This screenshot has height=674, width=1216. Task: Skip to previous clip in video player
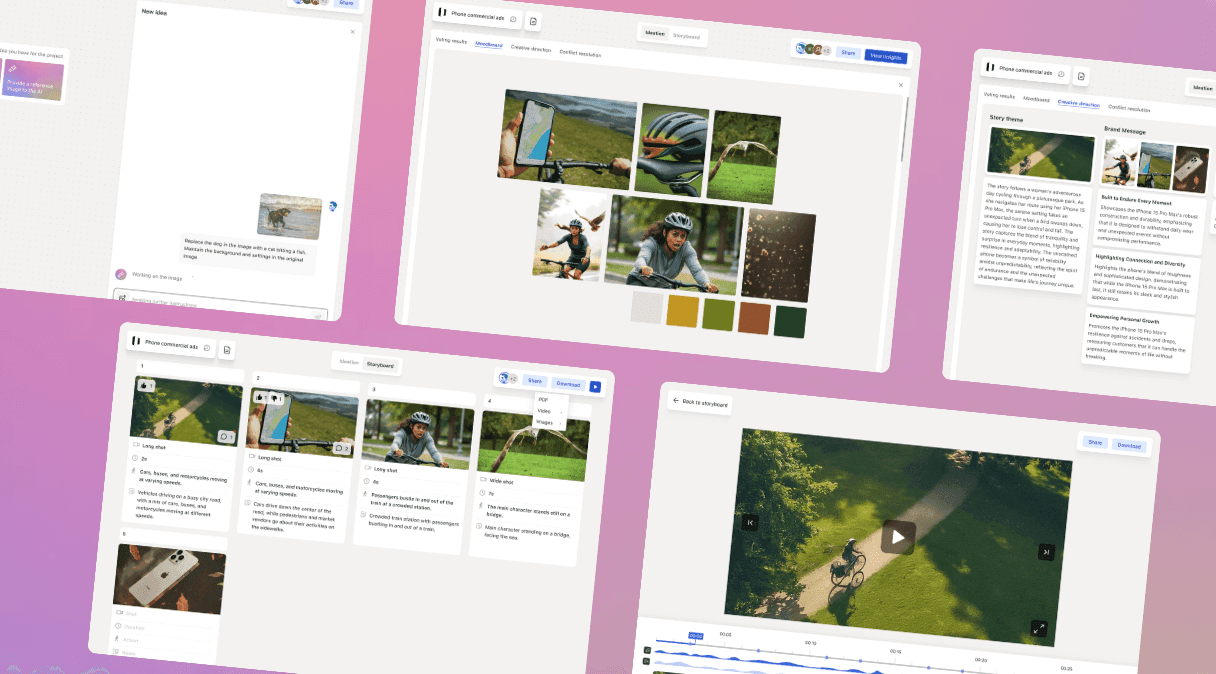coord(751,522)
